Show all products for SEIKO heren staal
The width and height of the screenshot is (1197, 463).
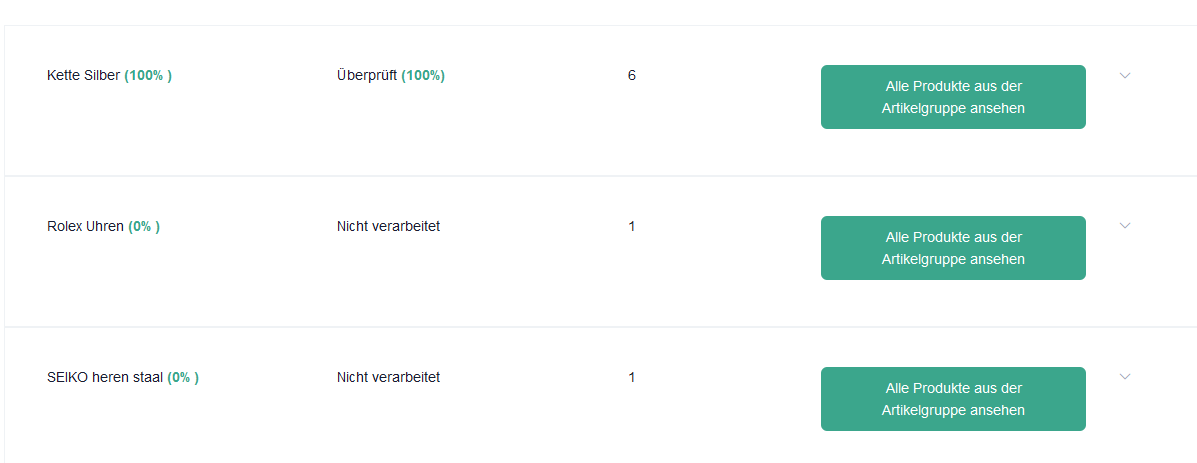tap(953, 399)
